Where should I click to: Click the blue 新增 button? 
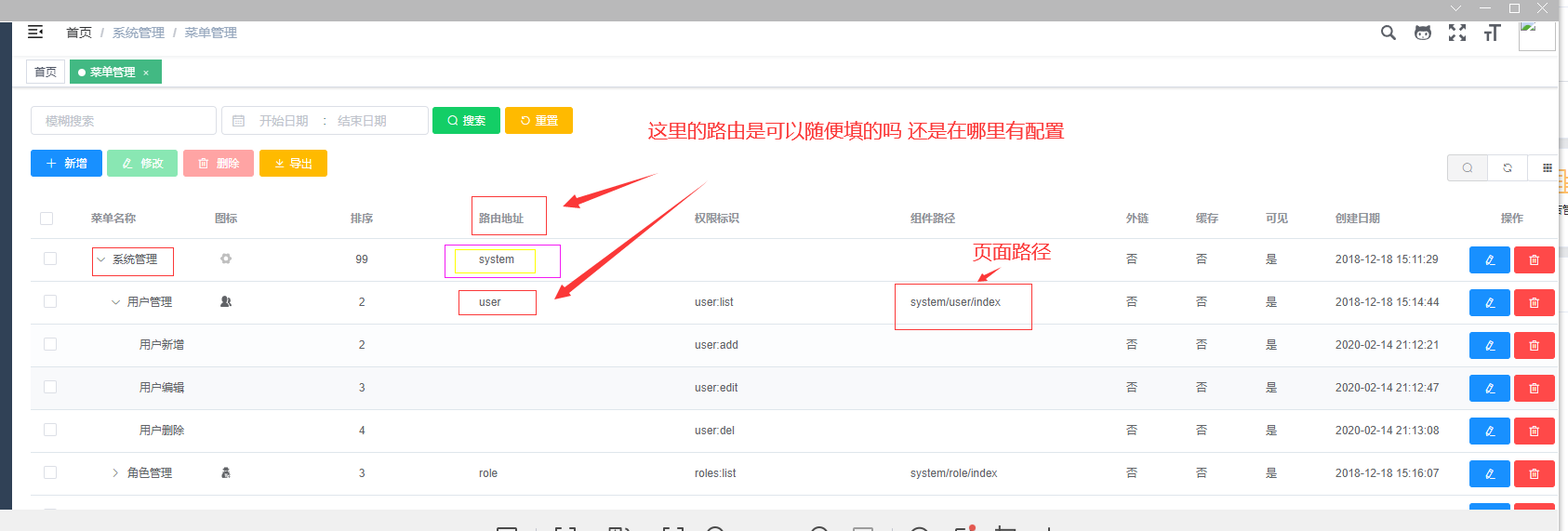tap(66, 164)
